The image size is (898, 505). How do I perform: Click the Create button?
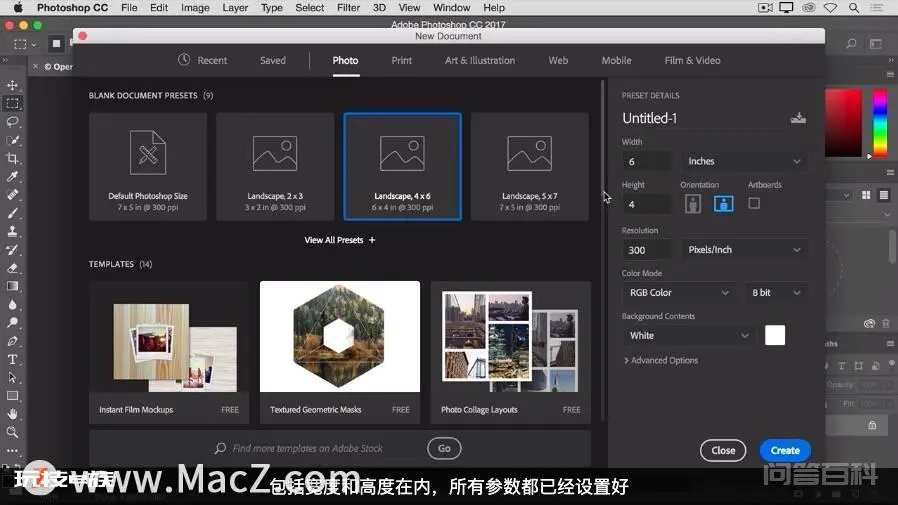(x=785, y=451)
